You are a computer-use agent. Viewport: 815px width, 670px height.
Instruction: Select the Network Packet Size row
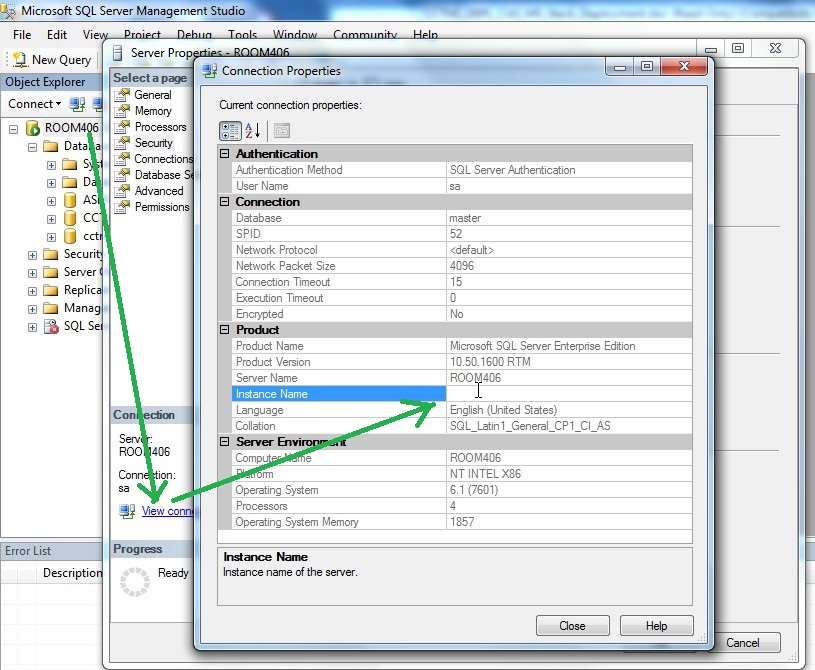(462, 266)
